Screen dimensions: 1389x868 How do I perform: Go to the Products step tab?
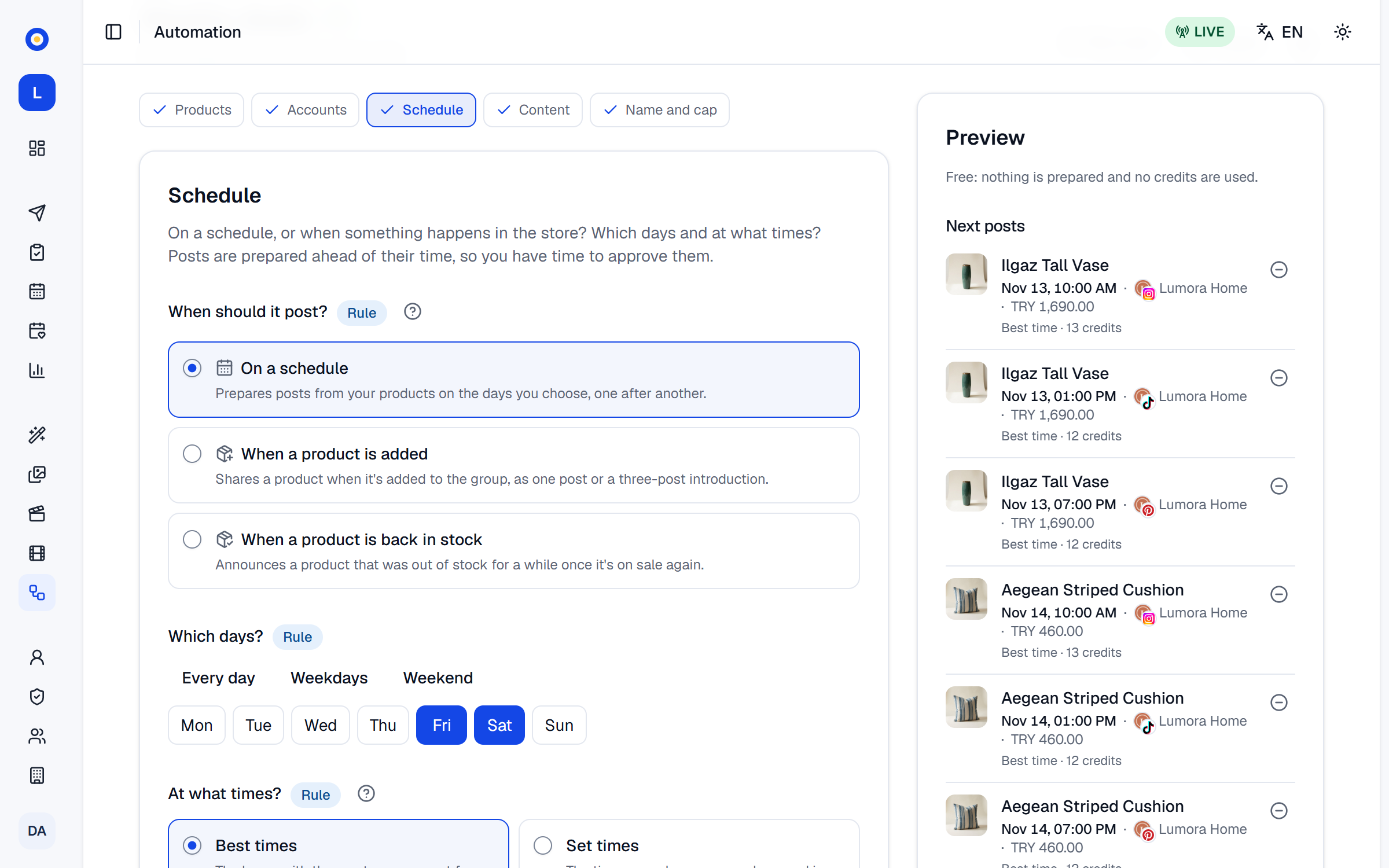point(192,110)
